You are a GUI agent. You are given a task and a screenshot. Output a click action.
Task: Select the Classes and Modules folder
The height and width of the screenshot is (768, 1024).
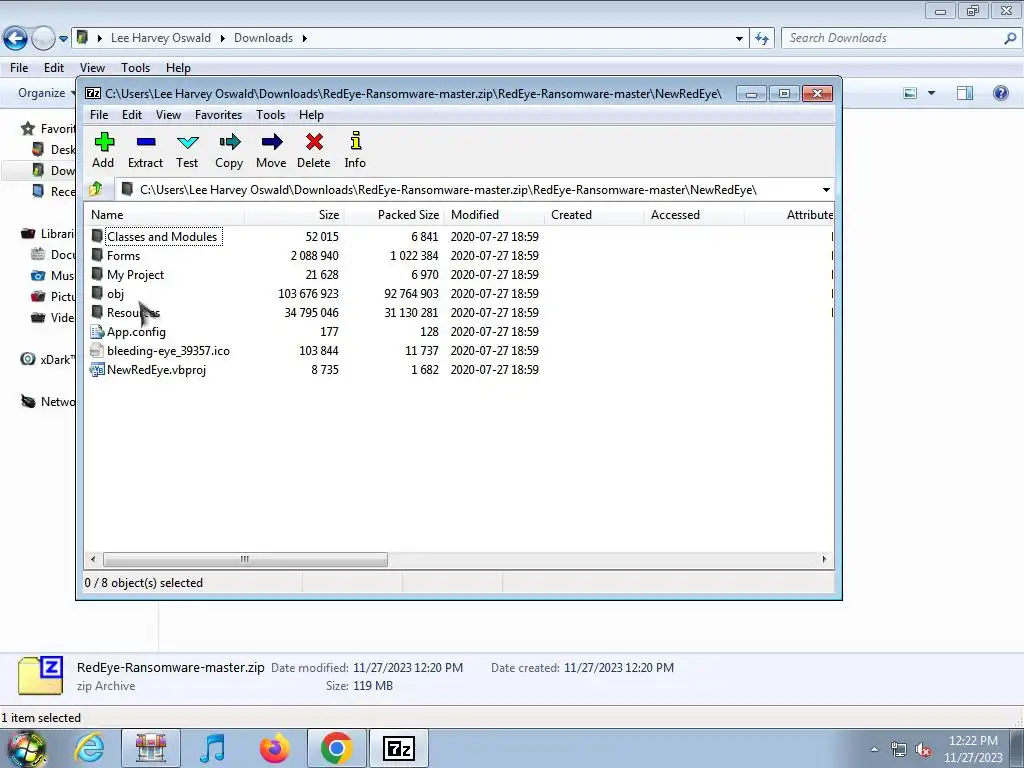coord(162,236)
